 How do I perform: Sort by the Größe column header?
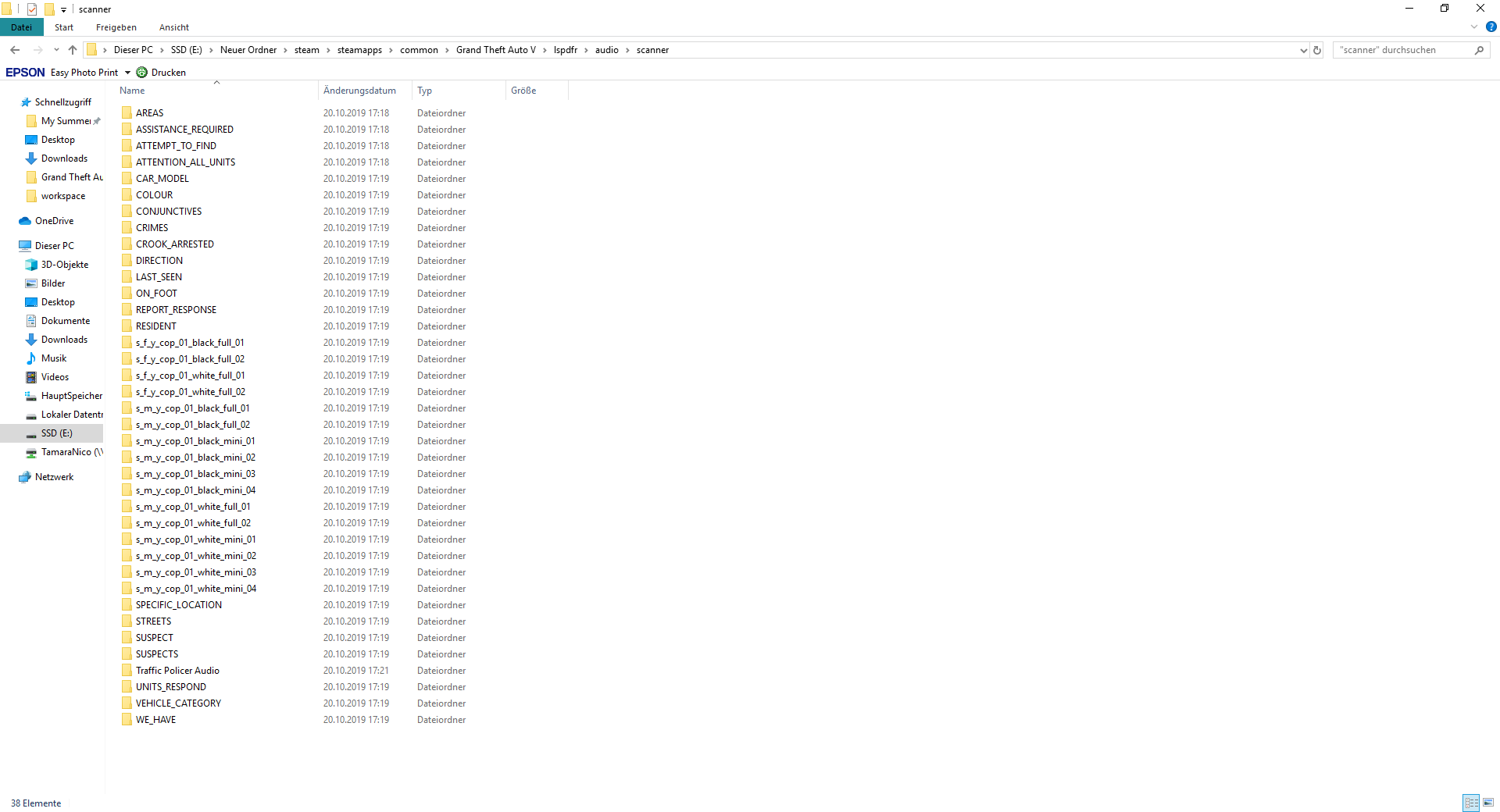pyautogui.click(x=537, y=91)
